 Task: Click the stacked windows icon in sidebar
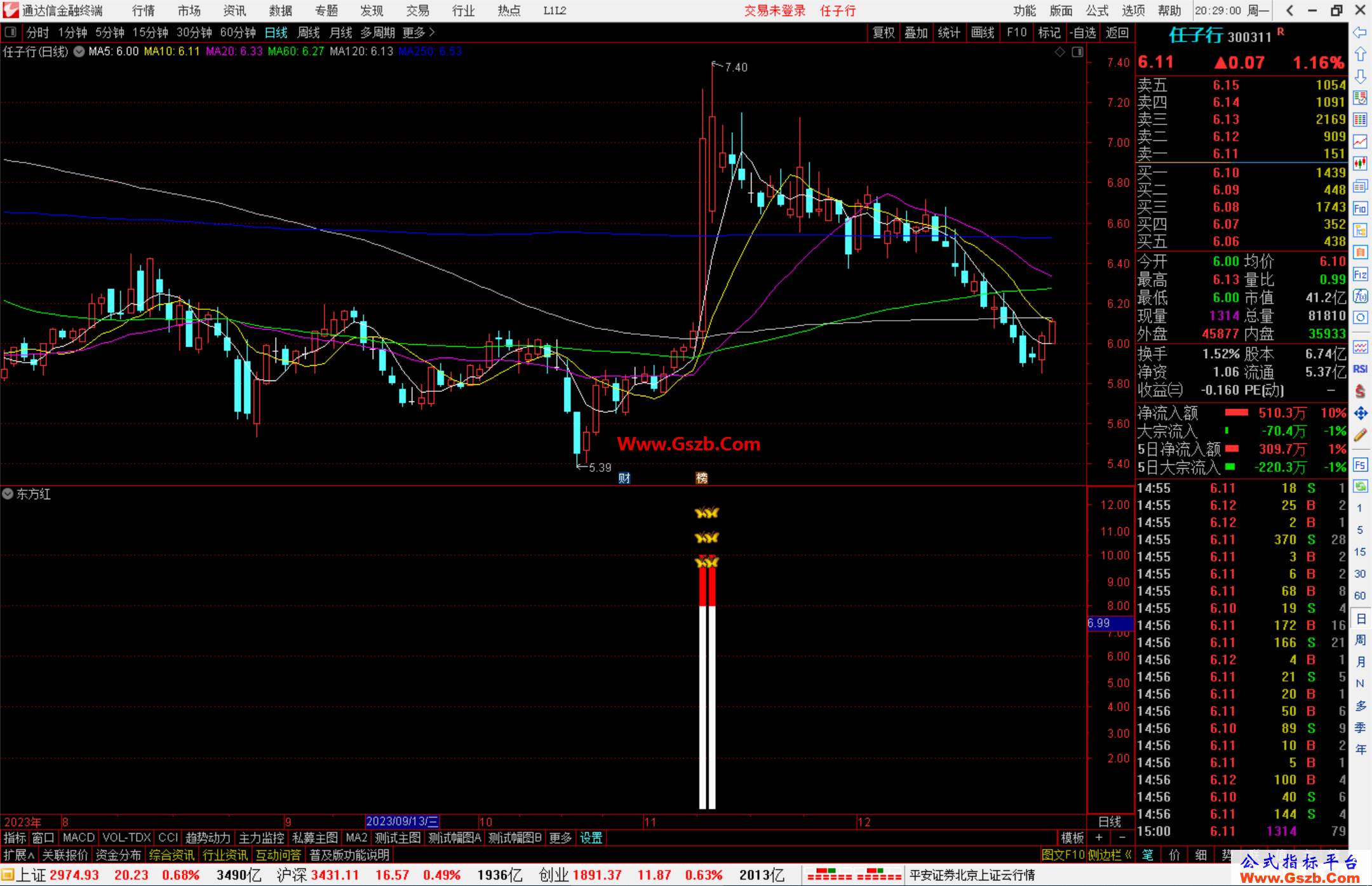(x=1360, y=186)
